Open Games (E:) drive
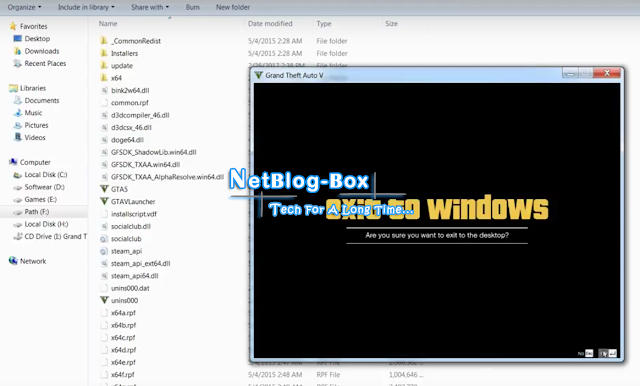The width and height of the screenshot is (640, 386). tap(40, 199)
